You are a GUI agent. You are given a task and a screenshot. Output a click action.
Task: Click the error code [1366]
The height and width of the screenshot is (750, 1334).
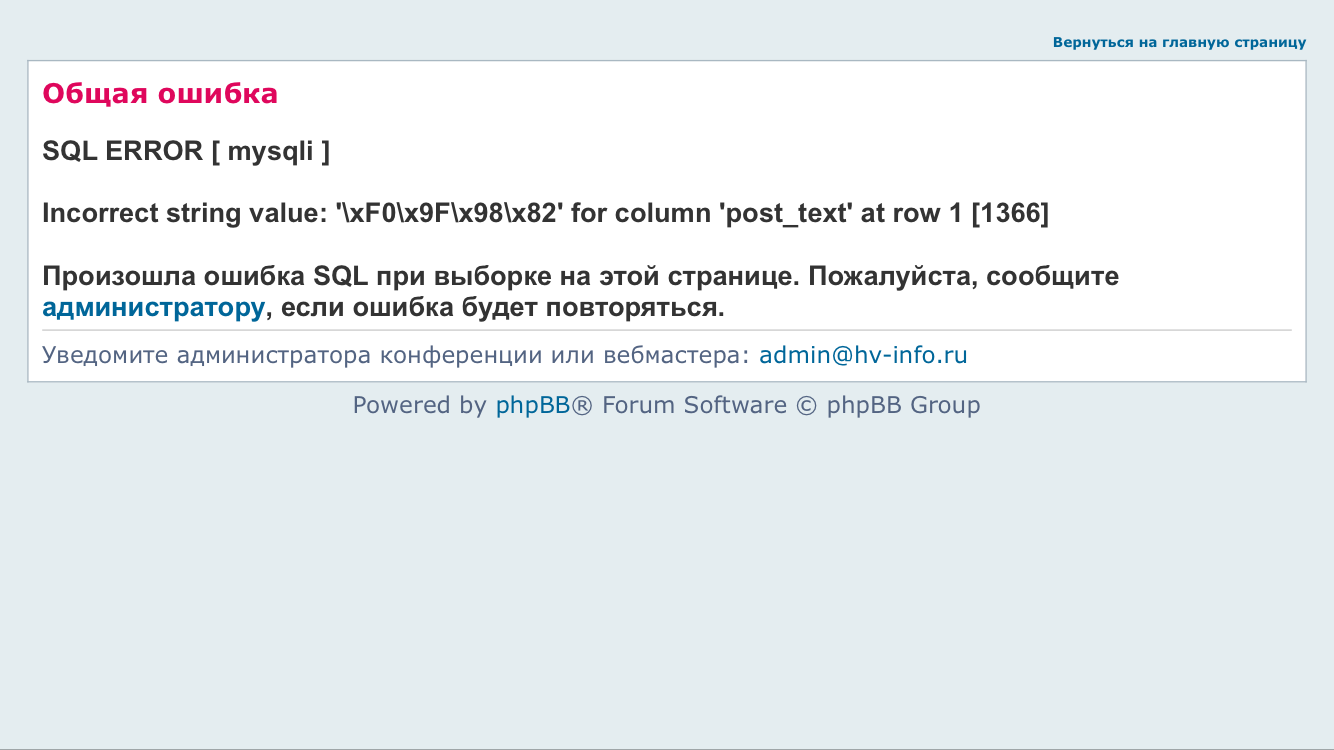[x=1010, y=213]
